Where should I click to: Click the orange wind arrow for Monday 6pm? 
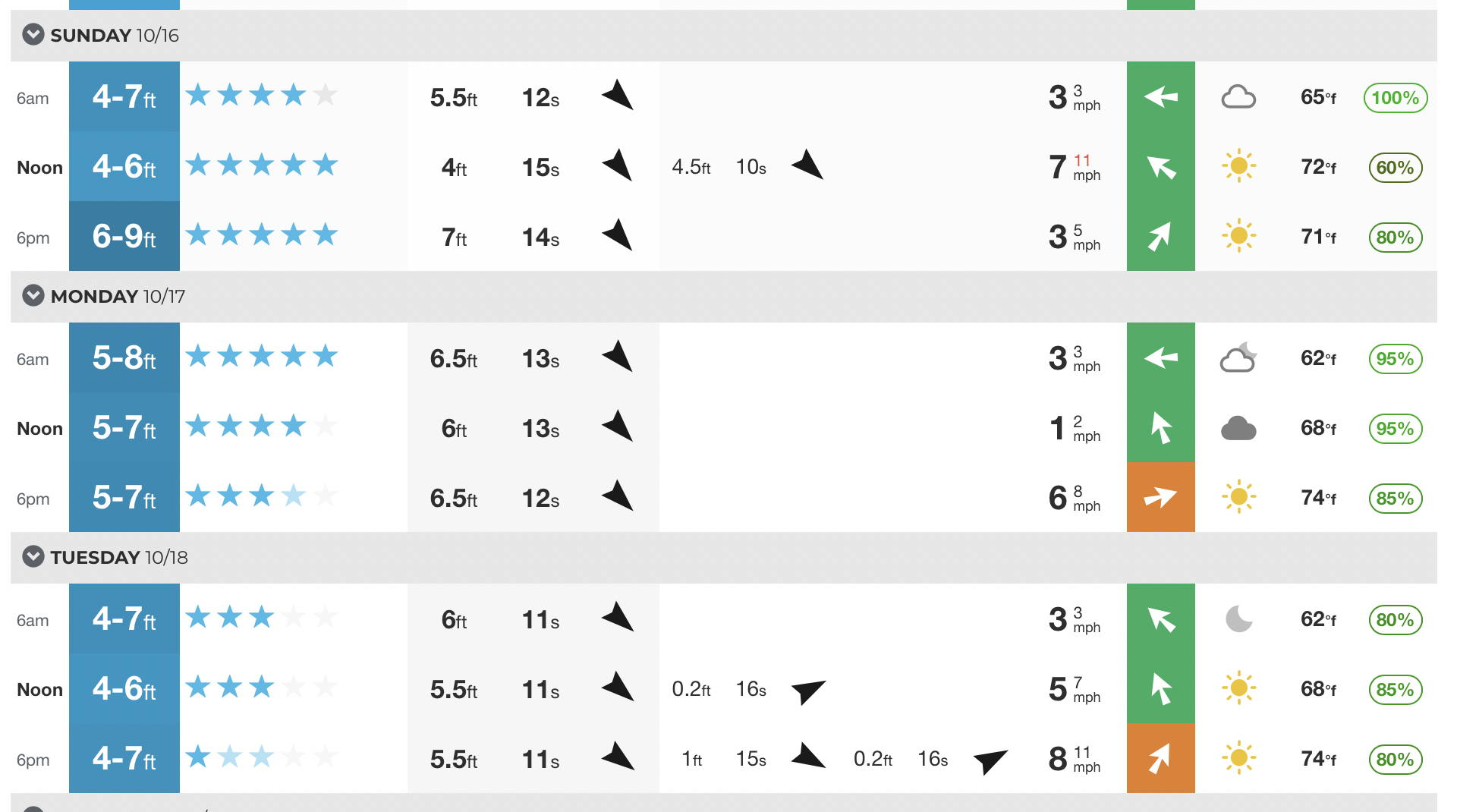(1160, 498)
